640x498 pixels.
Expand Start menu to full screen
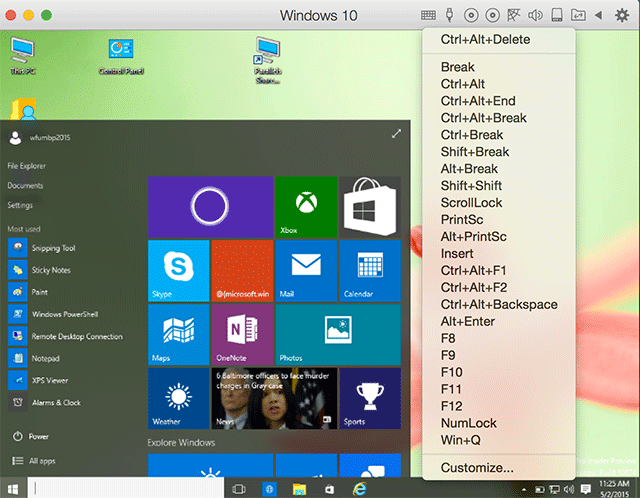tap(396, 133)
